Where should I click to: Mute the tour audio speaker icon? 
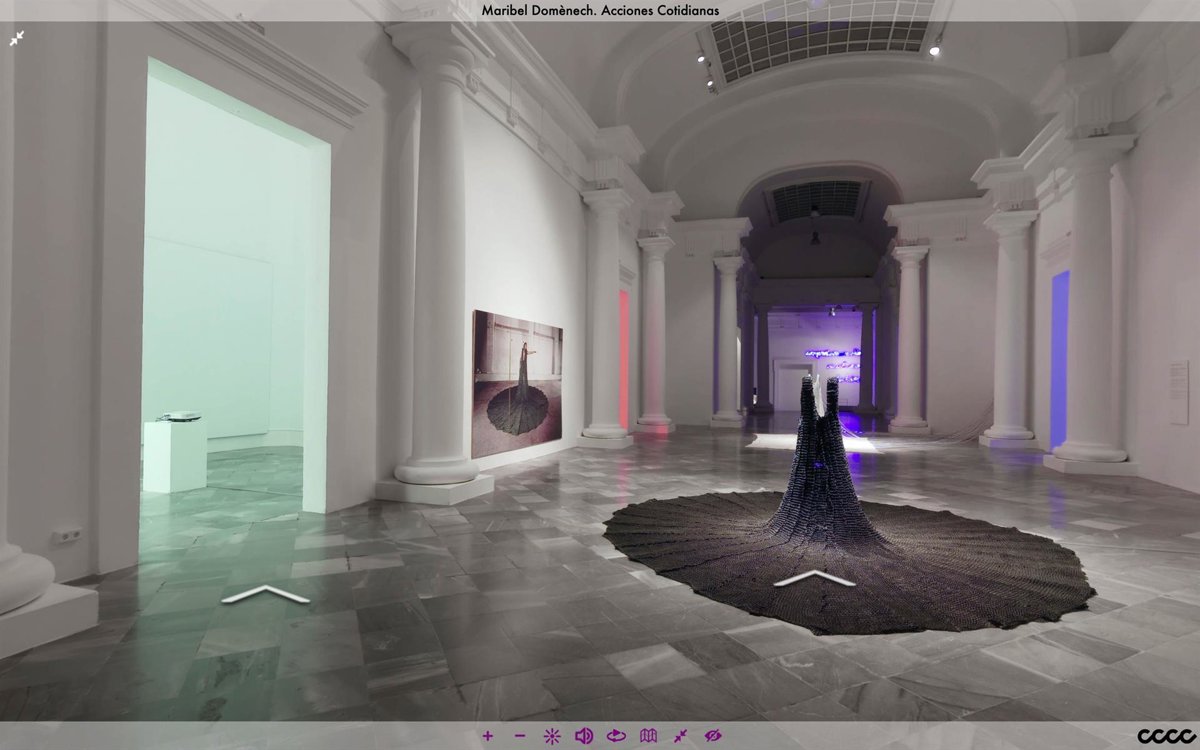point(584,736)
